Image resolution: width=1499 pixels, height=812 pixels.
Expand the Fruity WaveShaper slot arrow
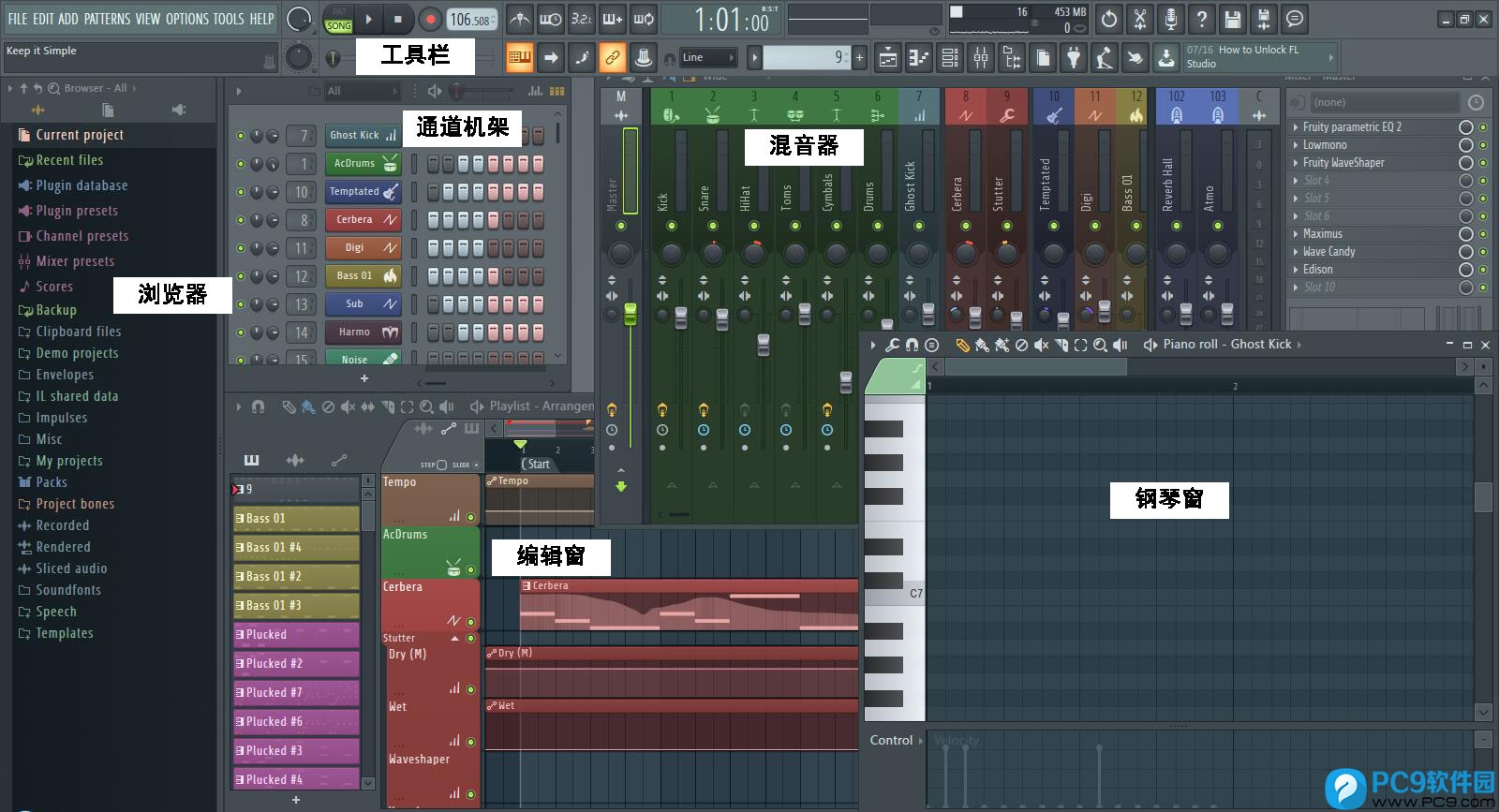pyautogui.click(x=1296, y=163)
